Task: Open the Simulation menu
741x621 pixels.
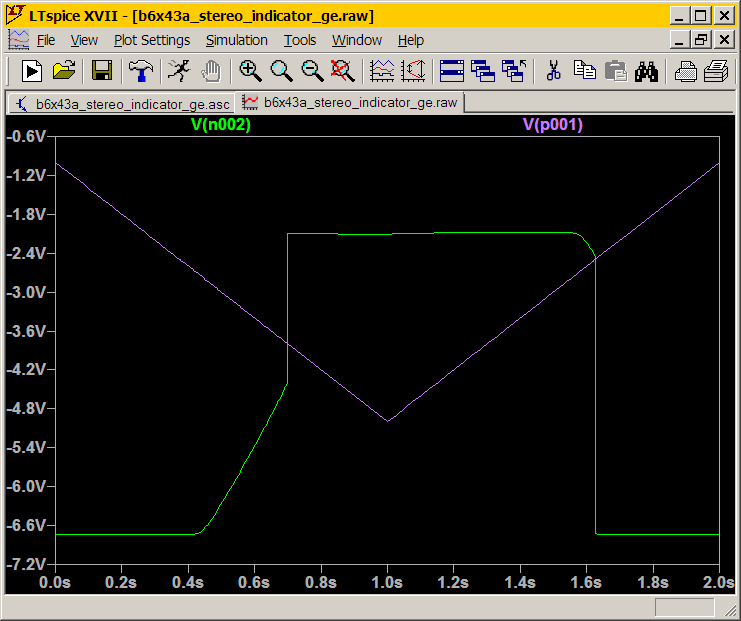Action: point(237,40)
